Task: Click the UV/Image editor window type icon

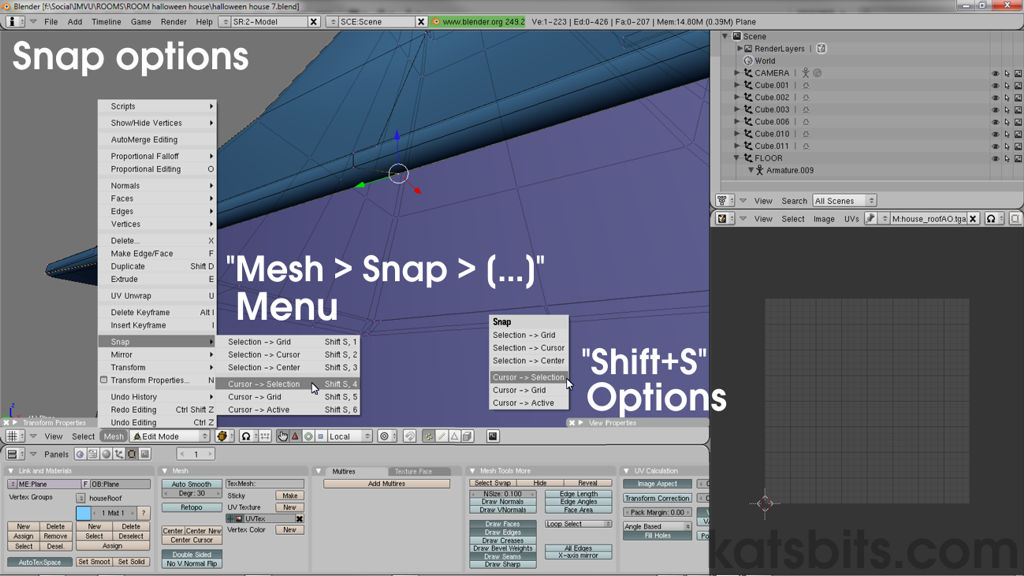Action: click(724, 219)
